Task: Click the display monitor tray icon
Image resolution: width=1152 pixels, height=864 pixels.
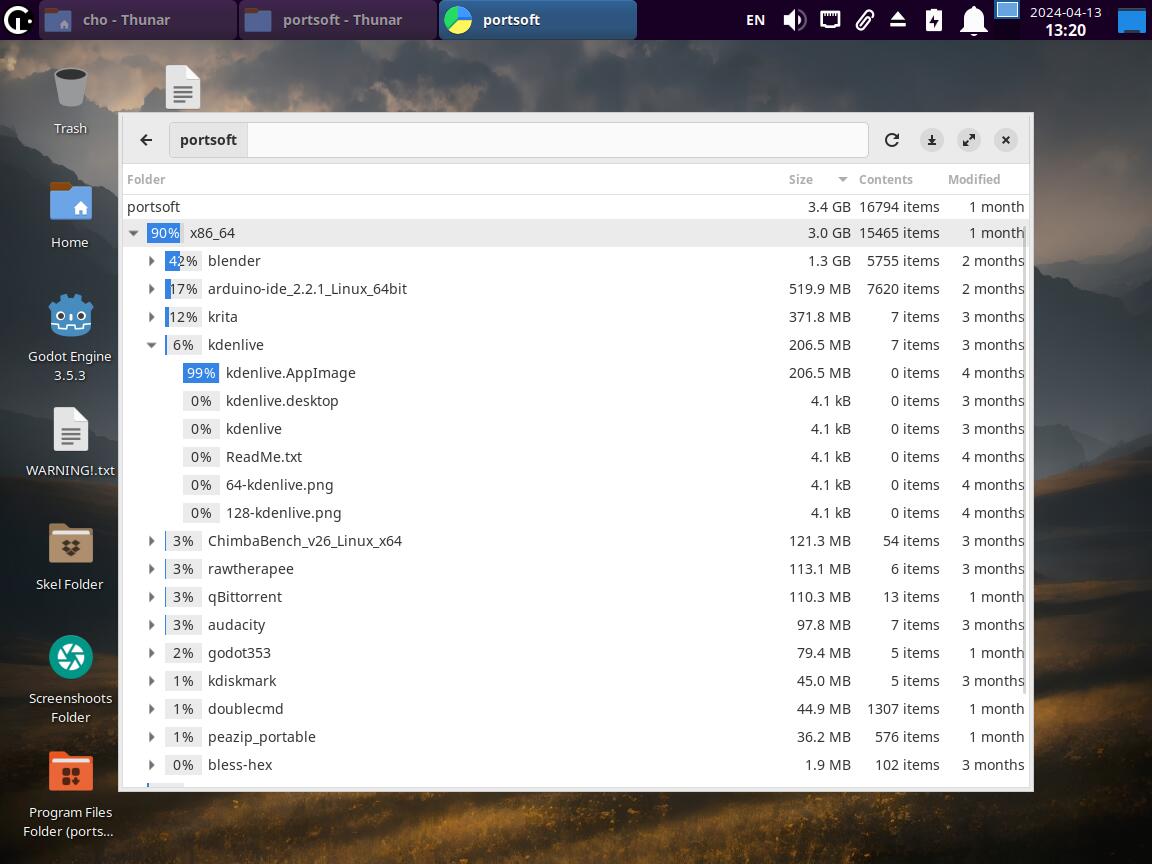Action: [1007, 10]
